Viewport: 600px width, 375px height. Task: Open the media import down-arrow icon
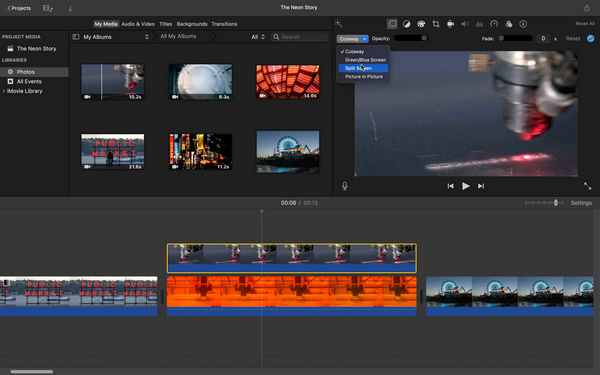click(x=70, y=8)
